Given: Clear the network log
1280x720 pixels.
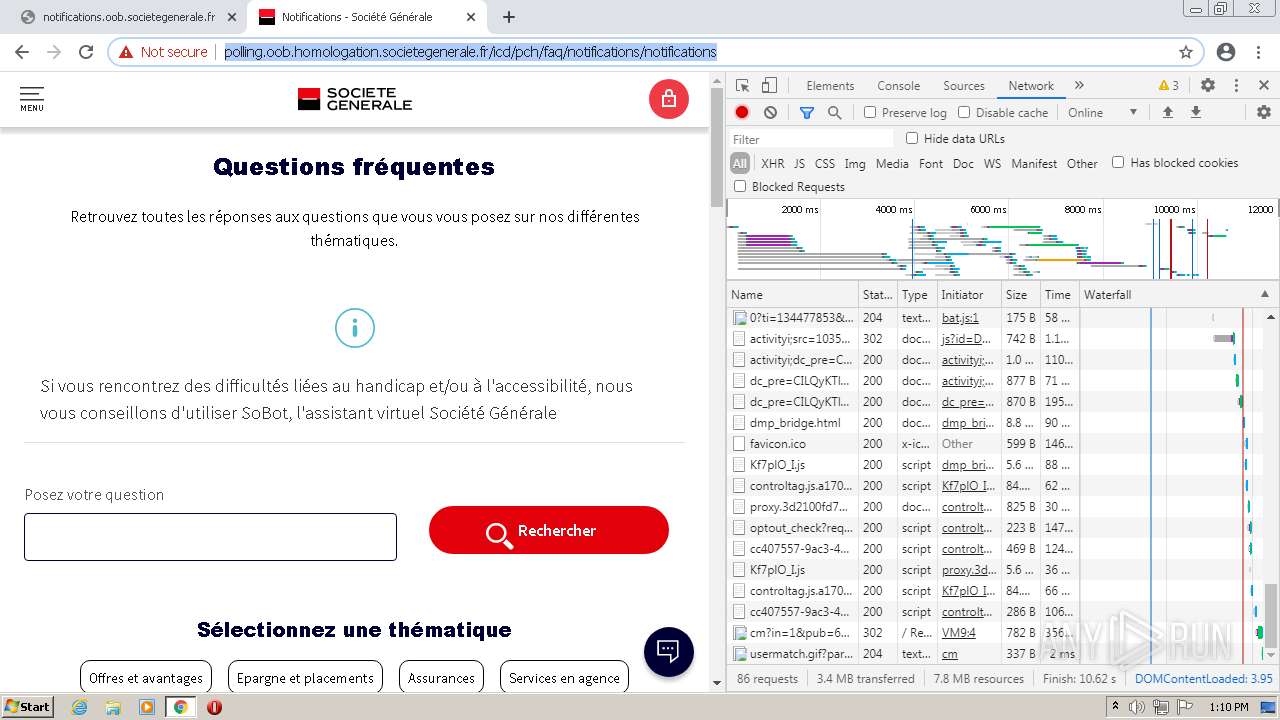Looking at the screenshot, I should click(x=770, y=113).
